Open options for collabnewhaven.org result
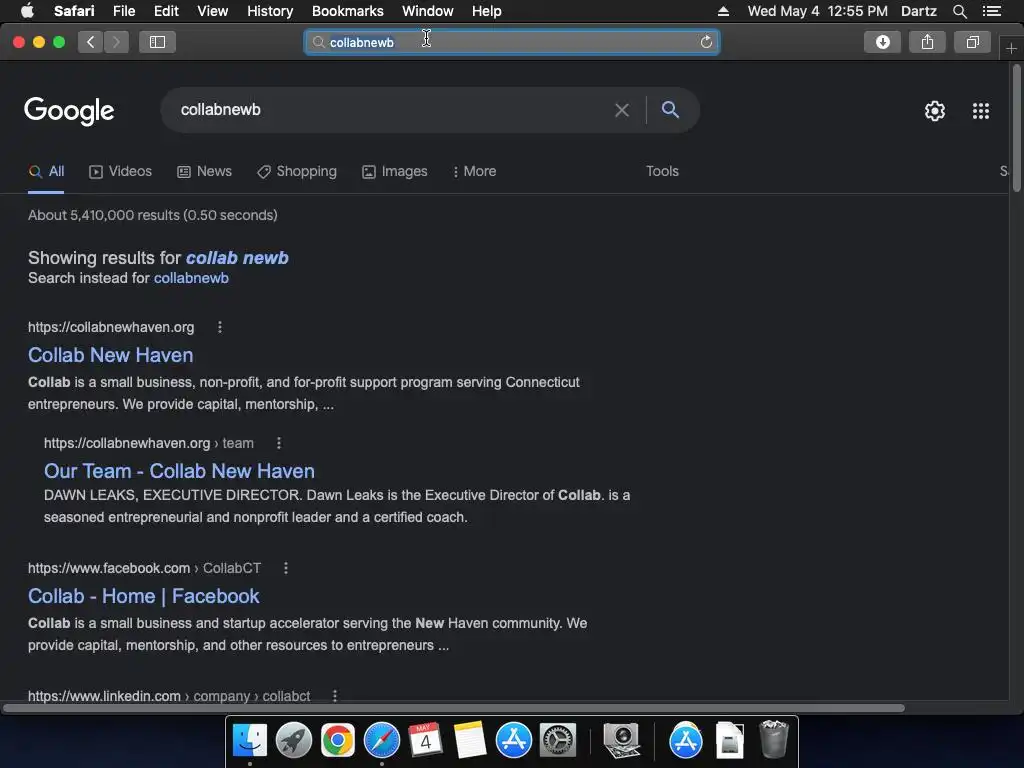1024x768 pixels. 220,327
